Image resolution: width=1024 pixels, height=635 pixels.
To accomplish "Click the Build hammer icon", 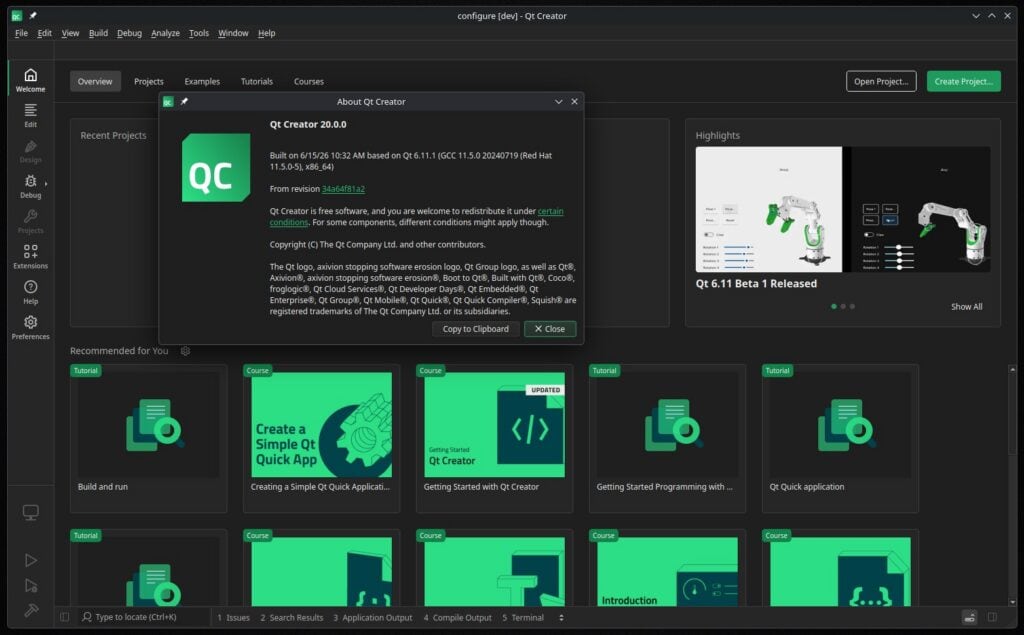I will click(x=31, y=610).
